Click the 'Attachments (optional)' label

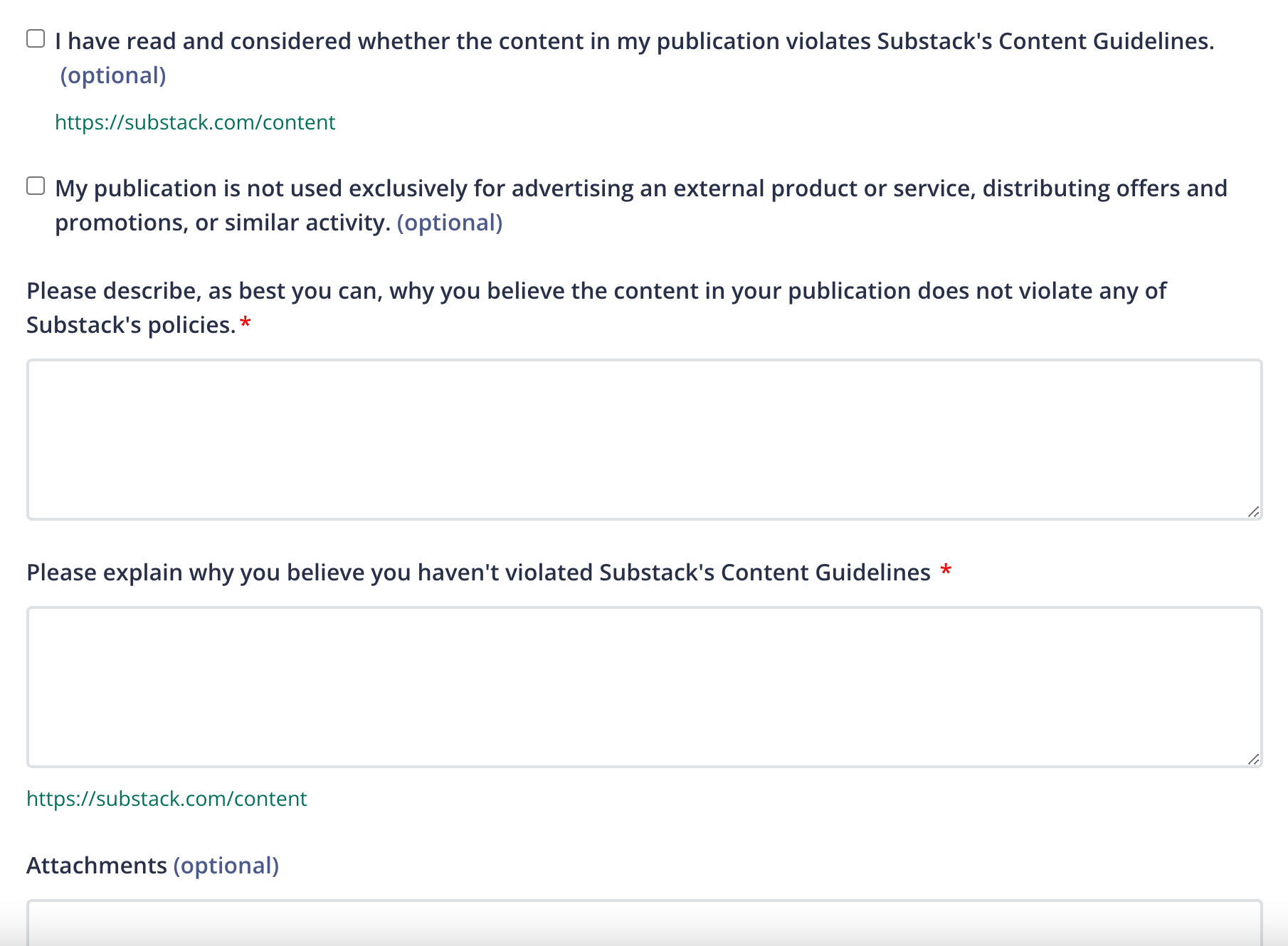click(x=152, y=866)
